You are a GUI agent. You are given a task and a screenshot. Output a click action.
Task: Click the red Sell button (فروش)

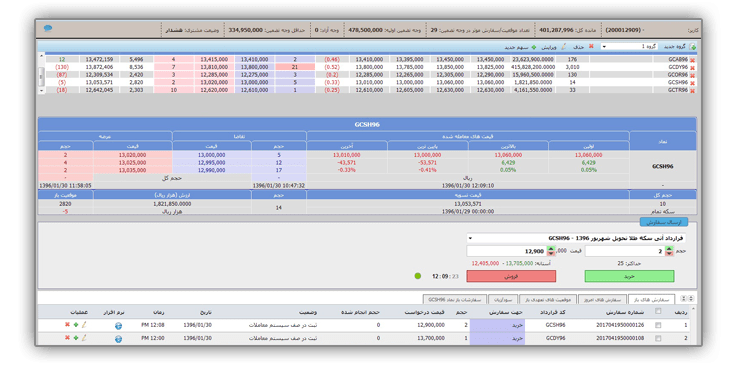(511, 276)
